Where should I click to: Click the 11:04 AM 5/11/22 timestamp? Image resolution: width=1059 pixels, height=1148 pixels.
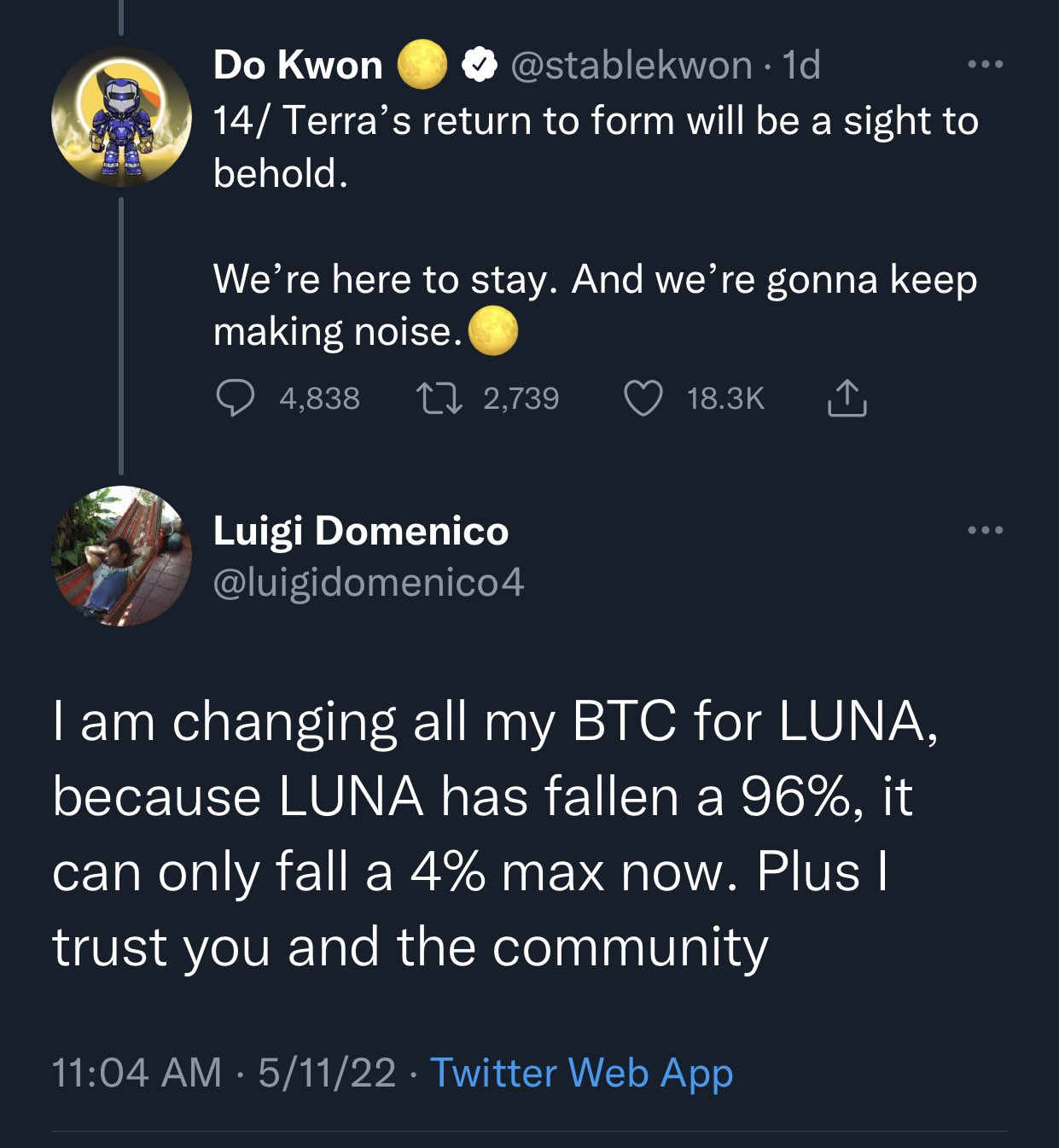coord(224,1073)
